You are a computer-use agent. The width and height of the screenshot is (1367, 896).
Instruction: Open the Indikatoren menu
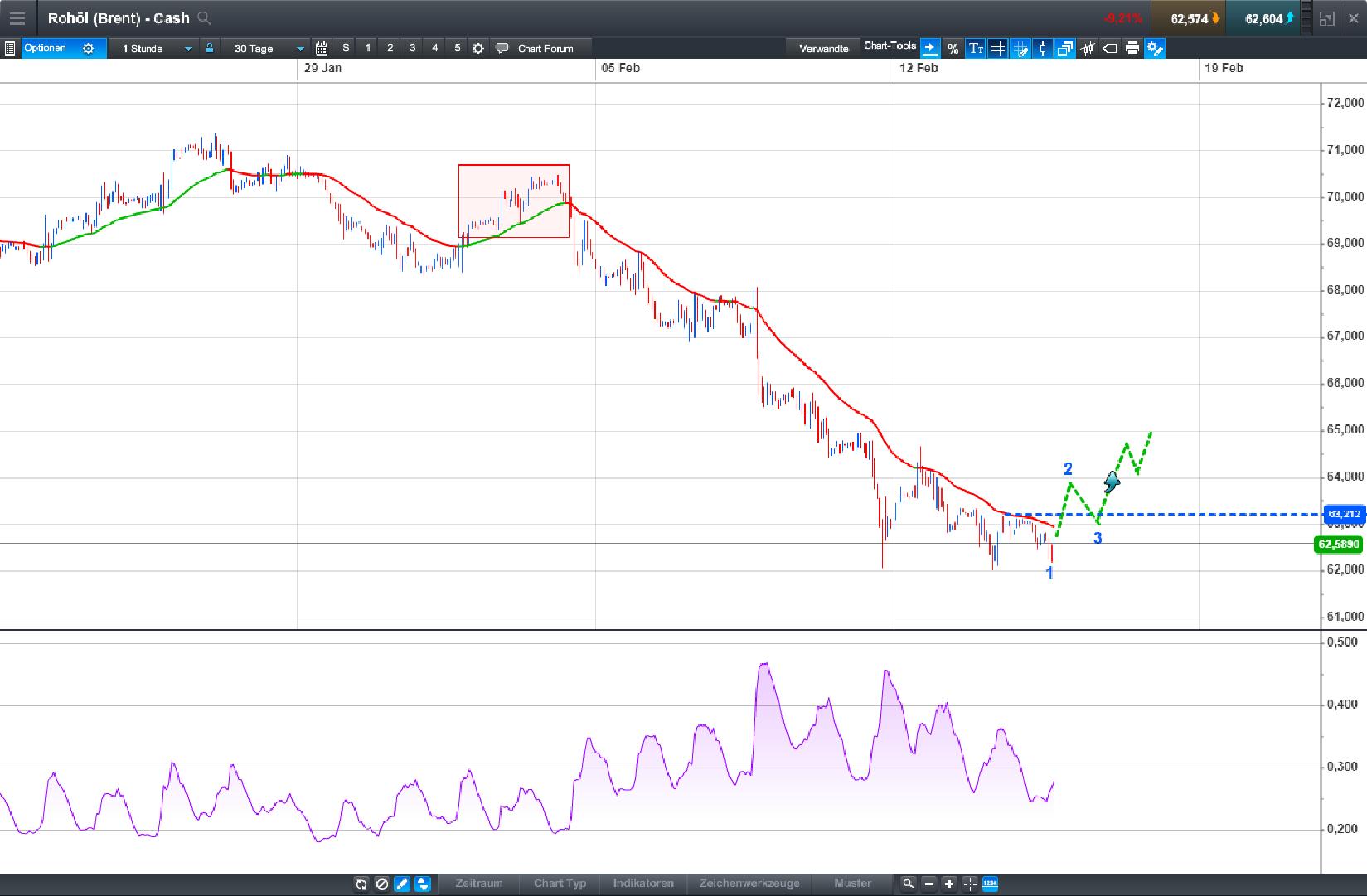(x=643, y=884)
